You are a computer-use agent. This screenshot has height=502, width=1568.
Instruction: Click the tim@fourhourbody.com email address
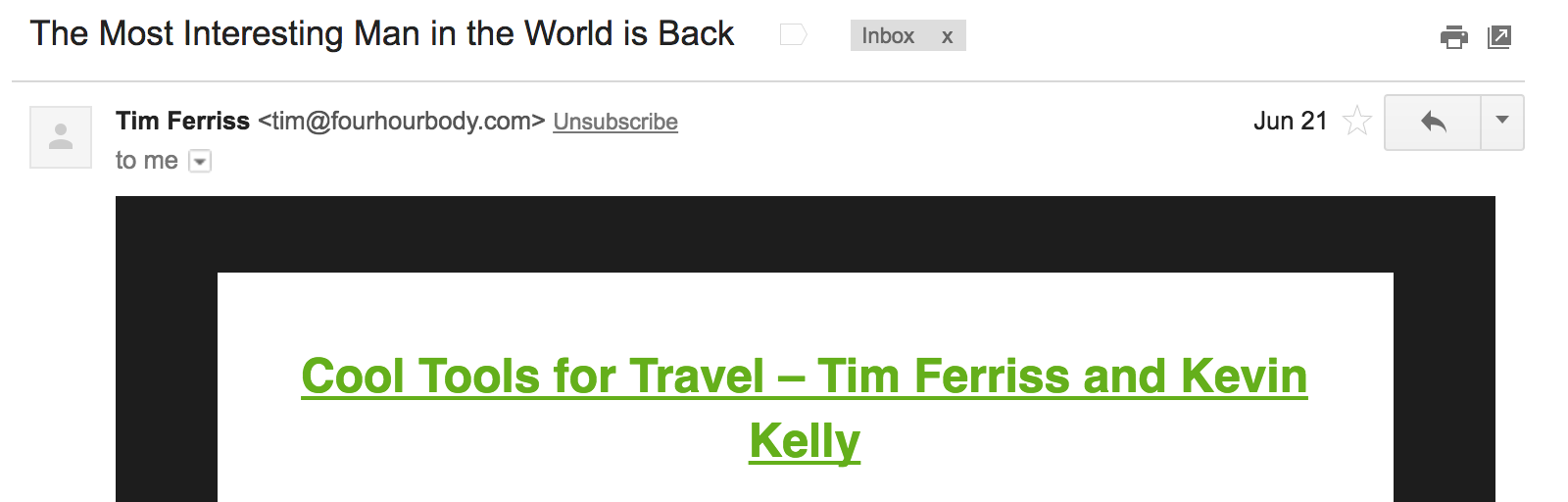pyautogui.click(x=402, y=121)
